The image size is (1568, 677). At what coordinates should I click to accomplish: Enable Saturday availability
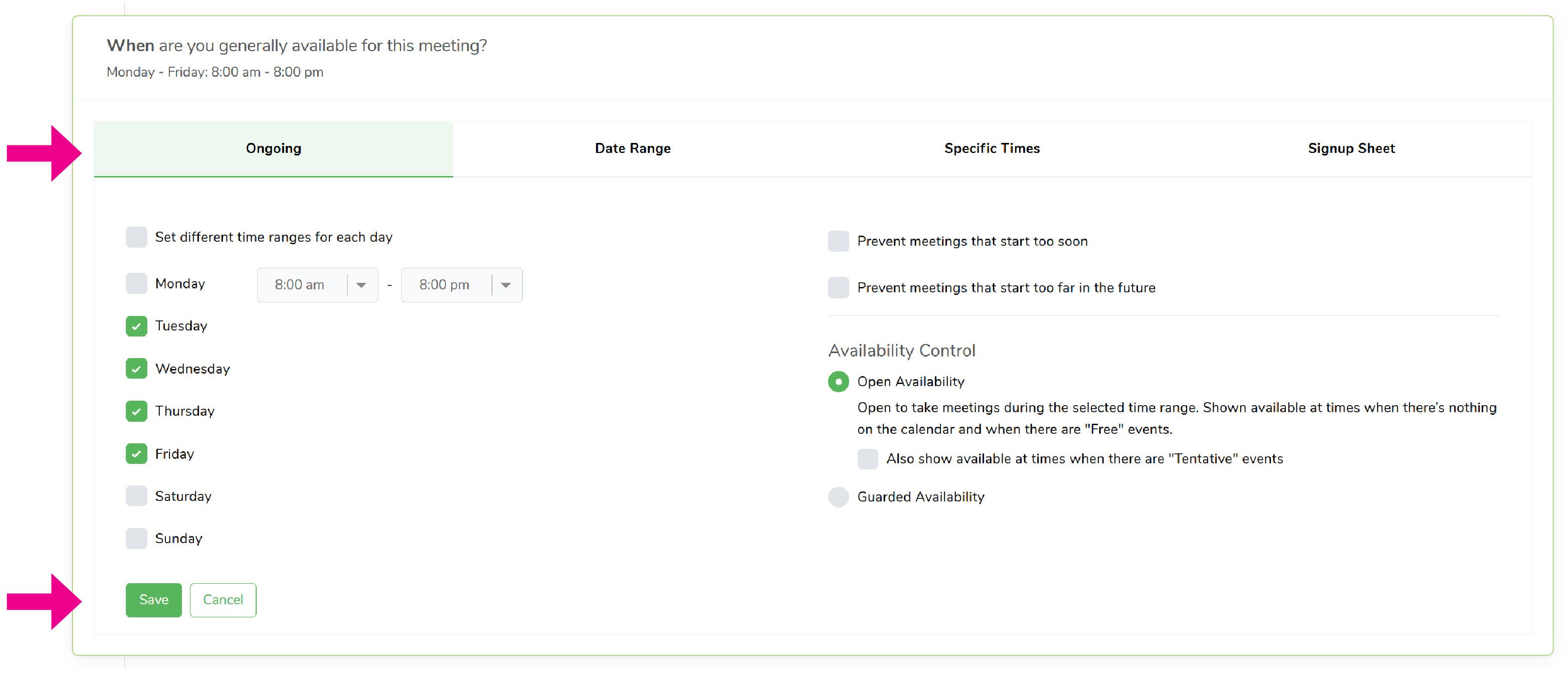(136, 496)
